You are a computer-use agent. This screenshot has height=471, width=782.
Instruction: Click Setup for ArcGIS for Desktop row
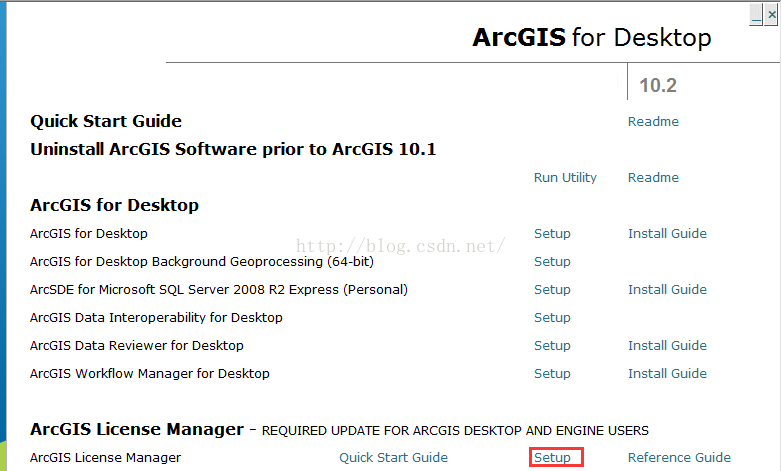tap(552, 234)
